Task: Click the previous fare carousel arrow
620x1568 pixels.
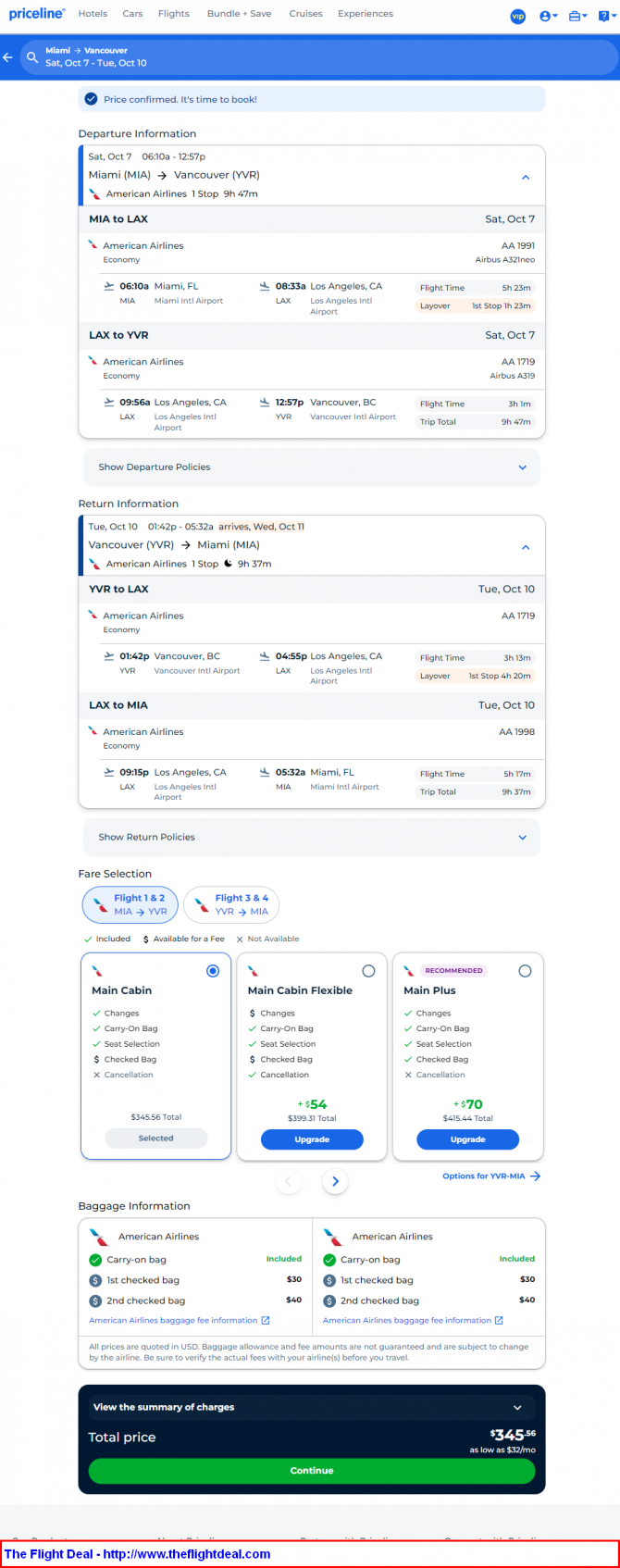Action: coord(289,1181)
